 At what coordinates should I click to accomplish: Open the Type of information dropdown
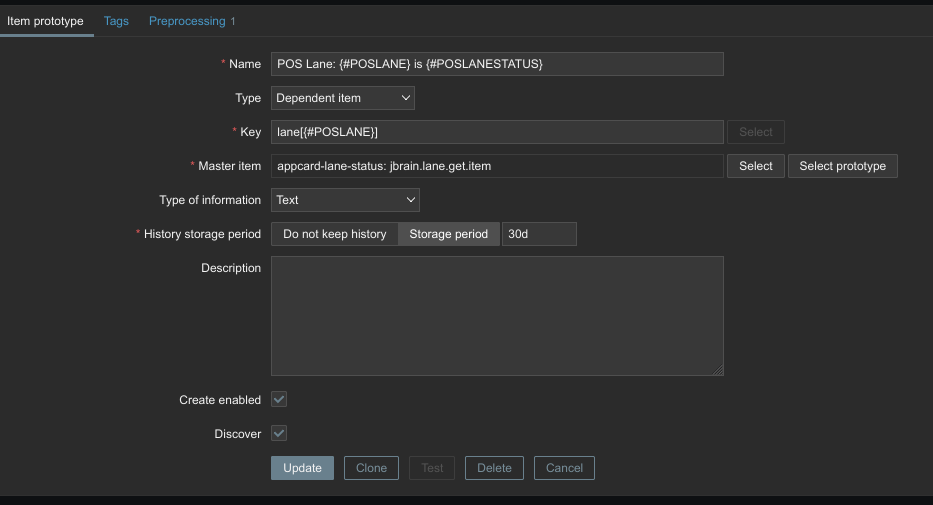345,200
